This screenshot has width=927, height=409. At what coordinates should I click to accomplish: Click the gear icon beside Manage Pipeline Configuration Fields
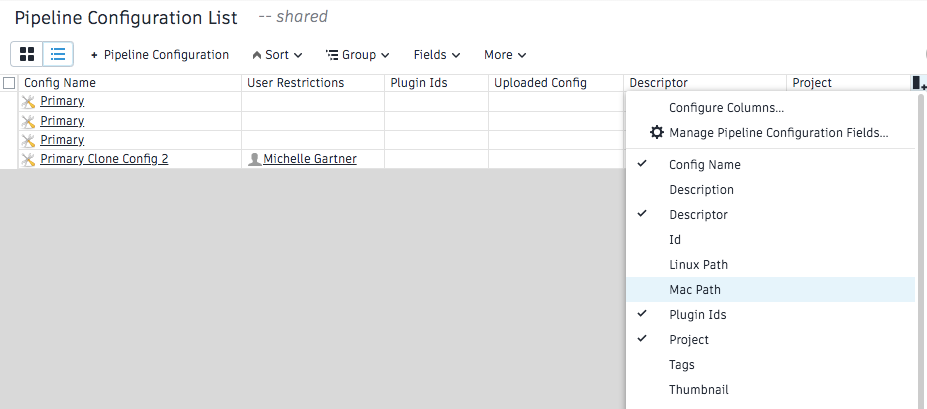[657, 132]
